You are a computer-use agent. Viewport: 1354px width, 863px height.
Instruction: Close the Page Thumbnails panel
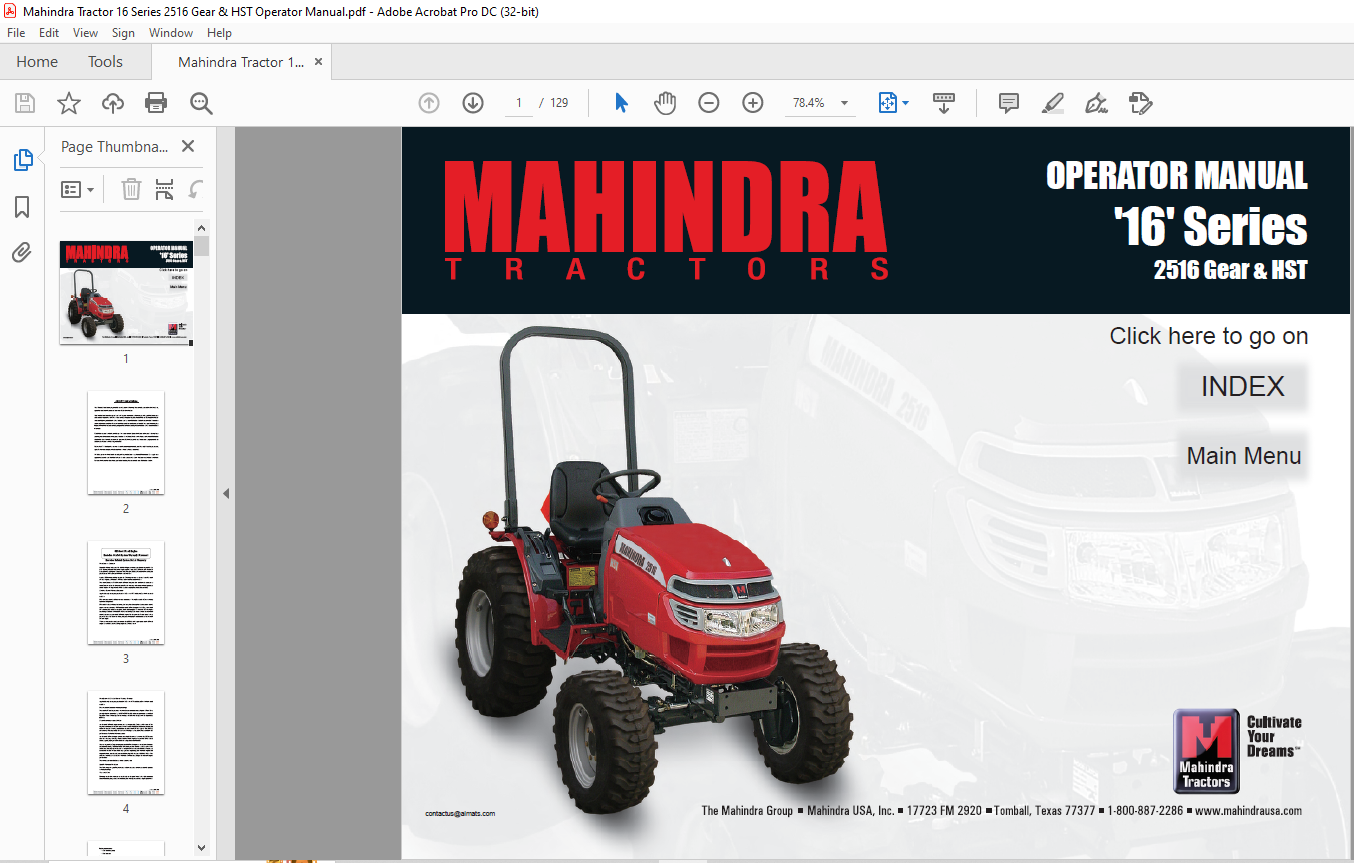pos(187,146)
